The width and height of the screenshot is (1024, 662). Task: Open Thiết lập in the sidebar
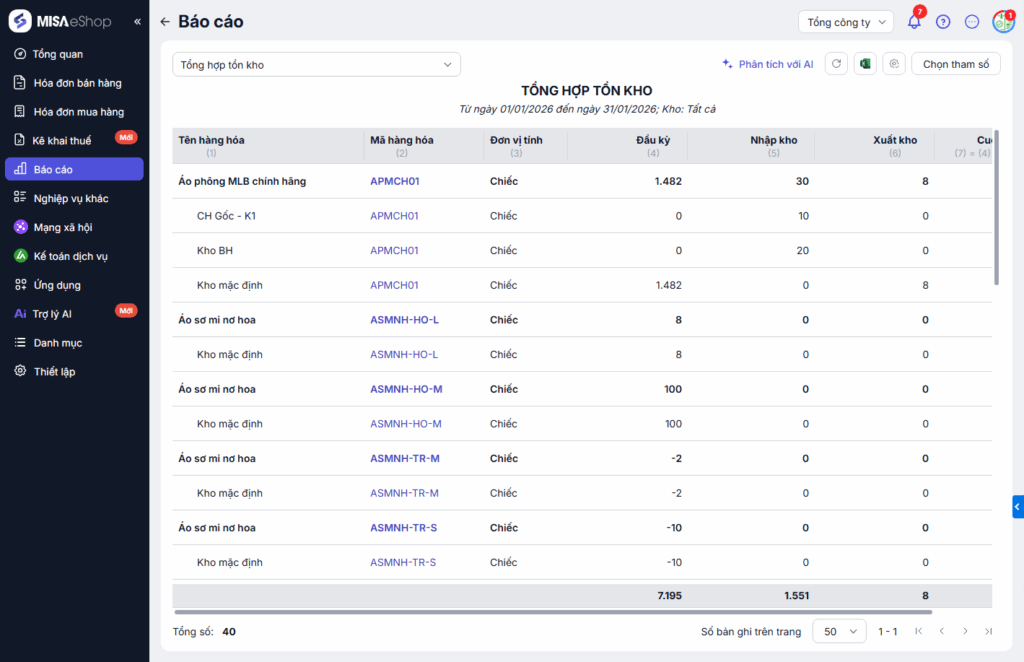(54, 371)
